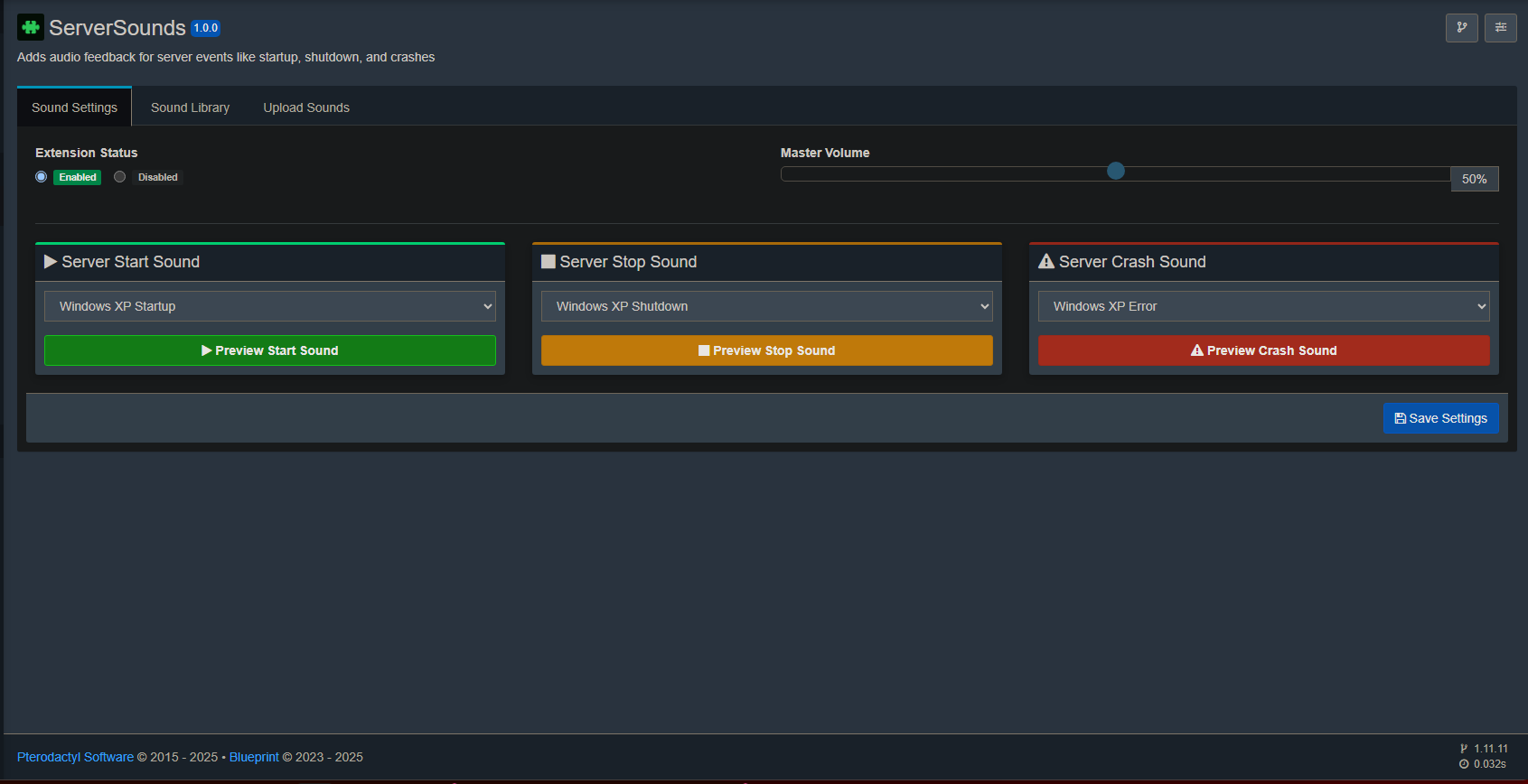Image resolution: width=1528 pixels, height=784 pixels.
Task: Click the warning triangle beside Server Crash Sound
Action: (1046, 262)
